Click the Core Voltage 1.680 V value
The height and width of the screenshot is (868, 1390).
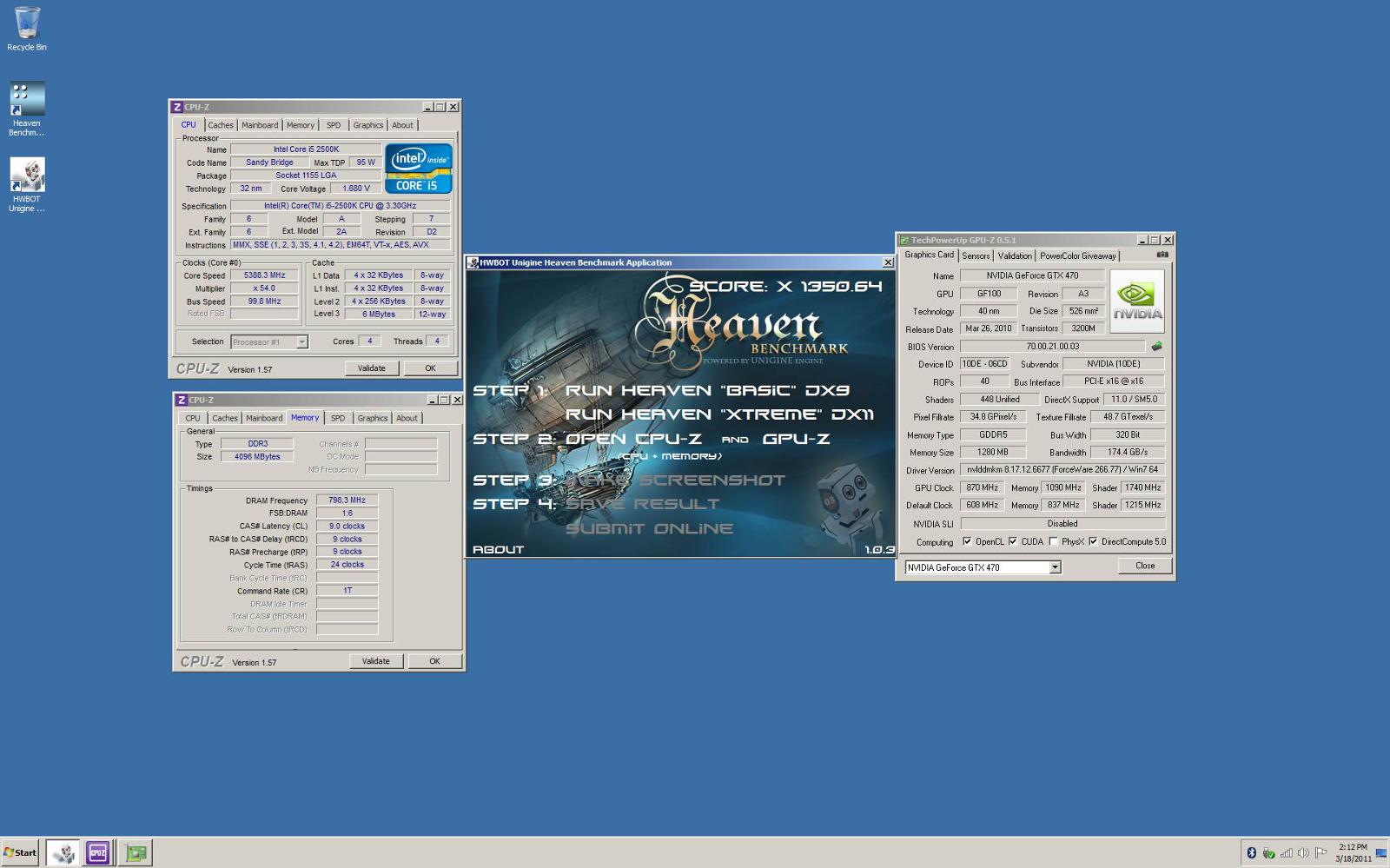click(x=355, y=189)
